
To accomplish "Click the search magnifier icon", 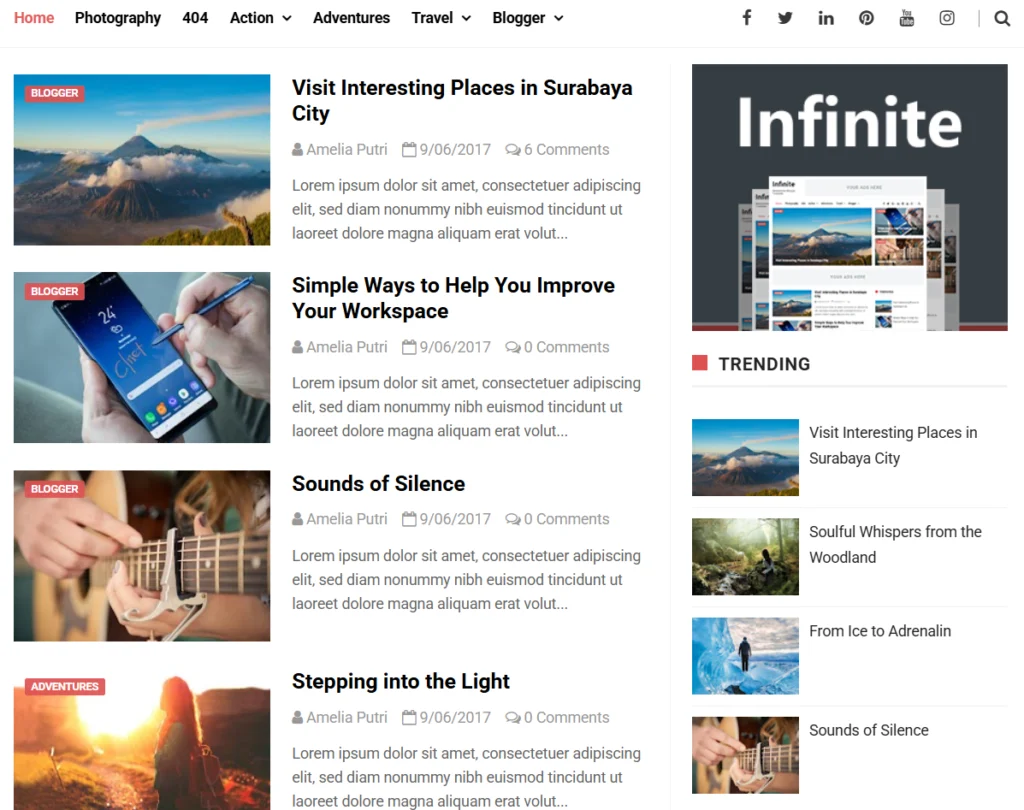I will tap(1002, 18).
